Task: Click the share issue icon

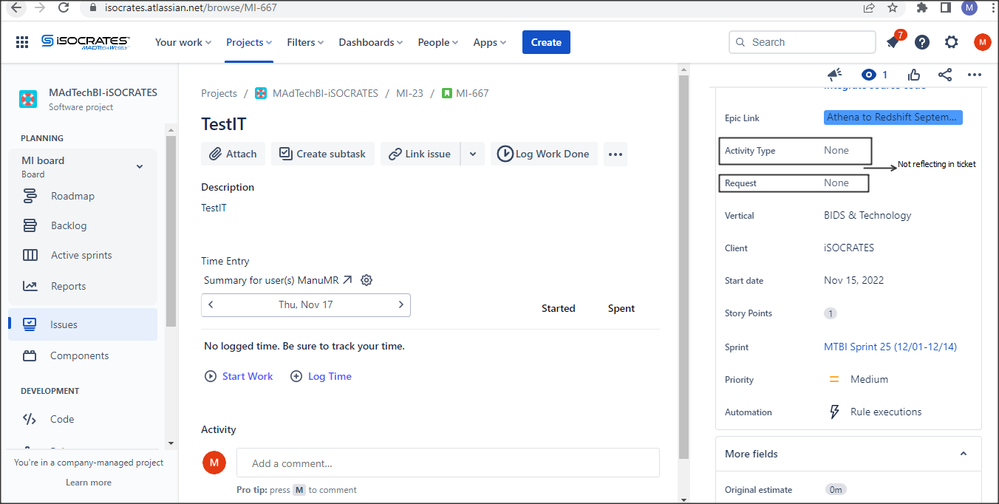Action: pyautogui.click(x=945, y=75)
